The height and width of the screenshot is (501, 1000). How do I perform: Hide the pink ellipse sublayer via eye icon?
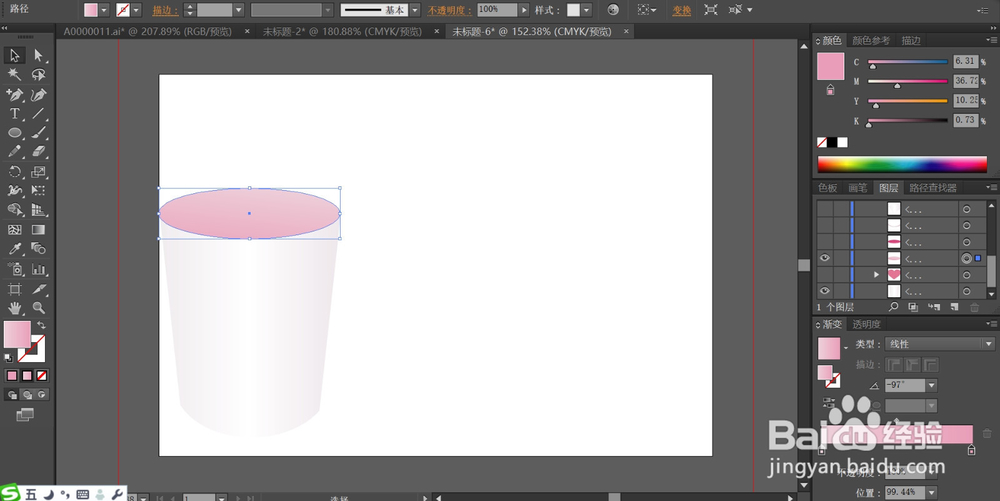[825, 258]
